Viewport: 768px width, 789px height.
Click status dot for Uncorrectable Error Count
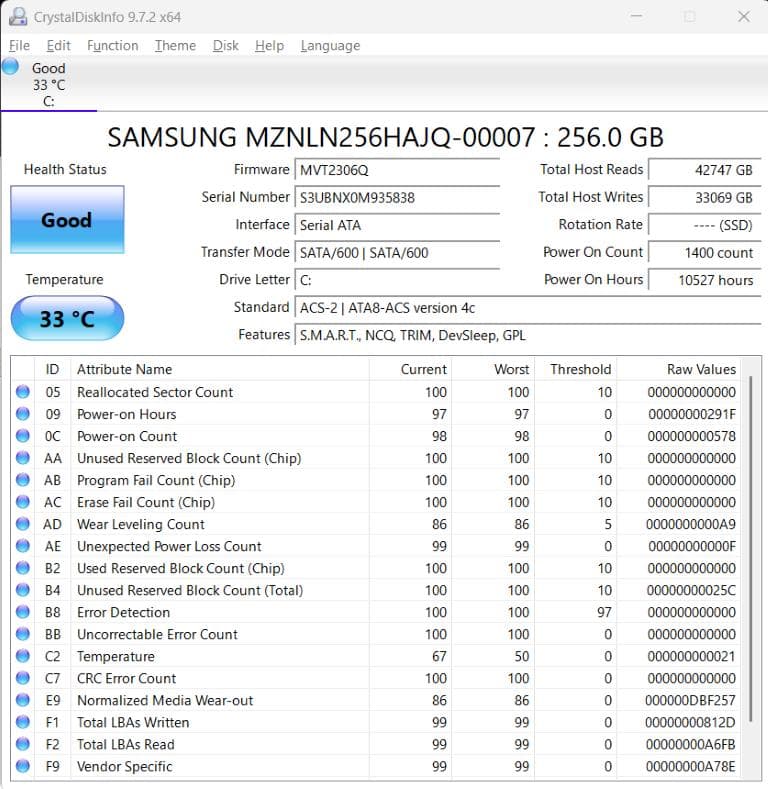23,634
